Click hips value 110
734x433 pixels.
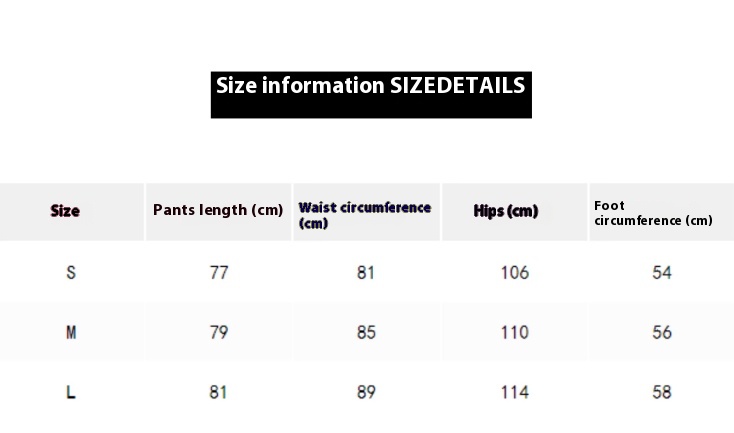pyautogui.click(x=514, y=332)
